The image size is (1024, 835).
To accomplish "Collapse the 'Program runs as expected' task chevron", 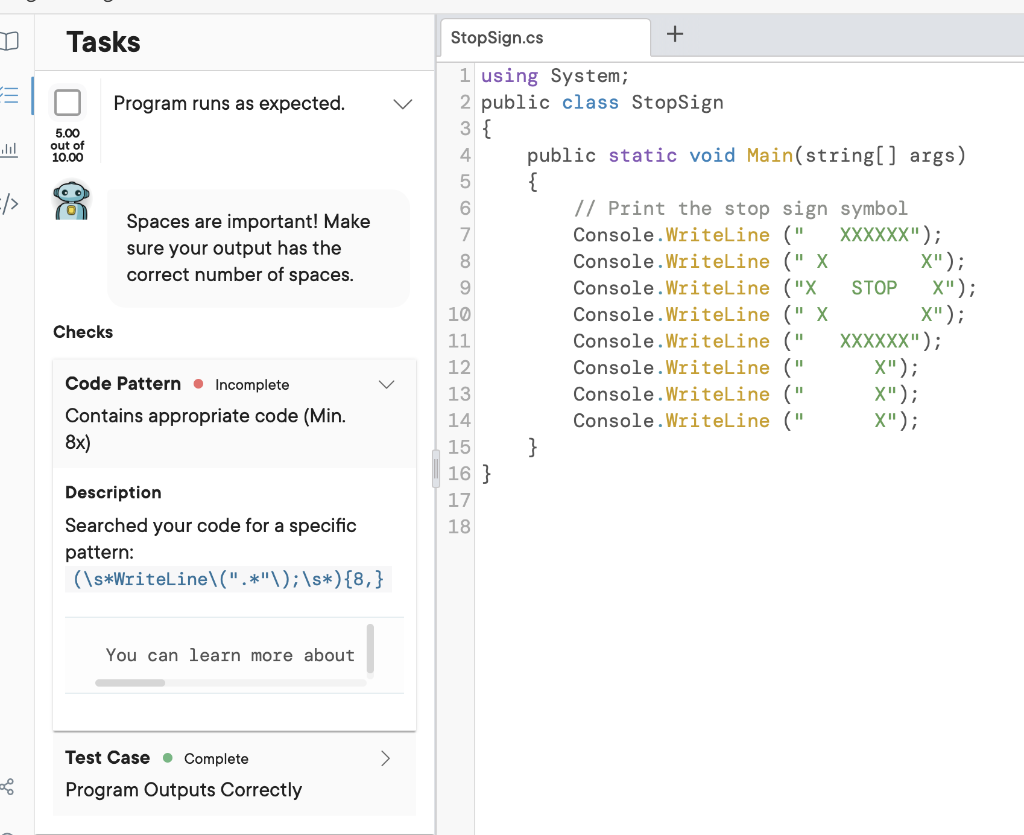I will [403, 104].
